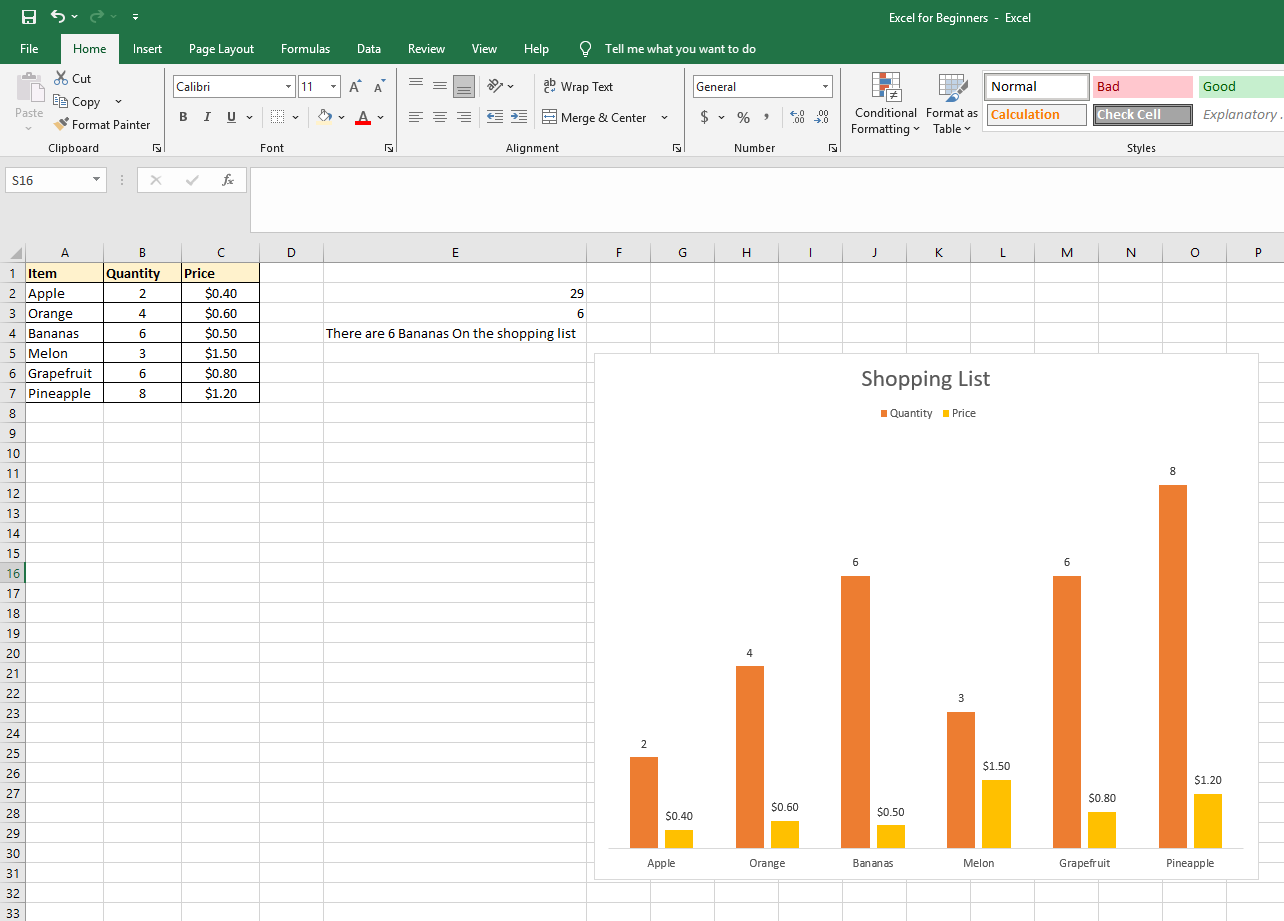
Task: Click the Increase Indent icon
Action: (518, 117)
